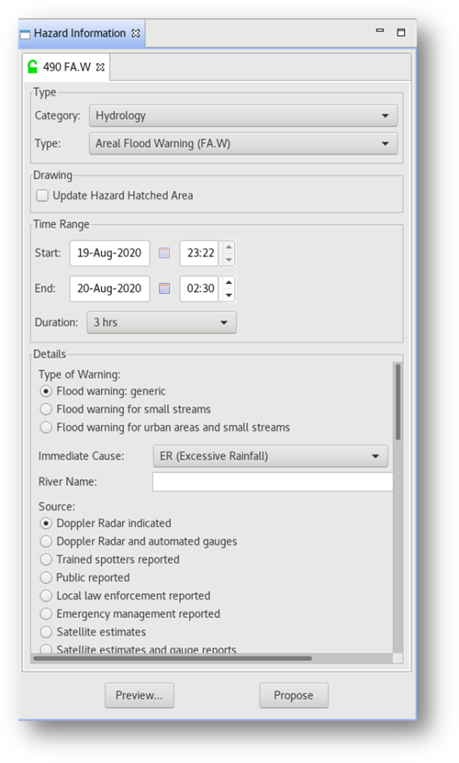459x763 pixels.
Task: Open the End date calendar picker icon
Action: point(165,289)
